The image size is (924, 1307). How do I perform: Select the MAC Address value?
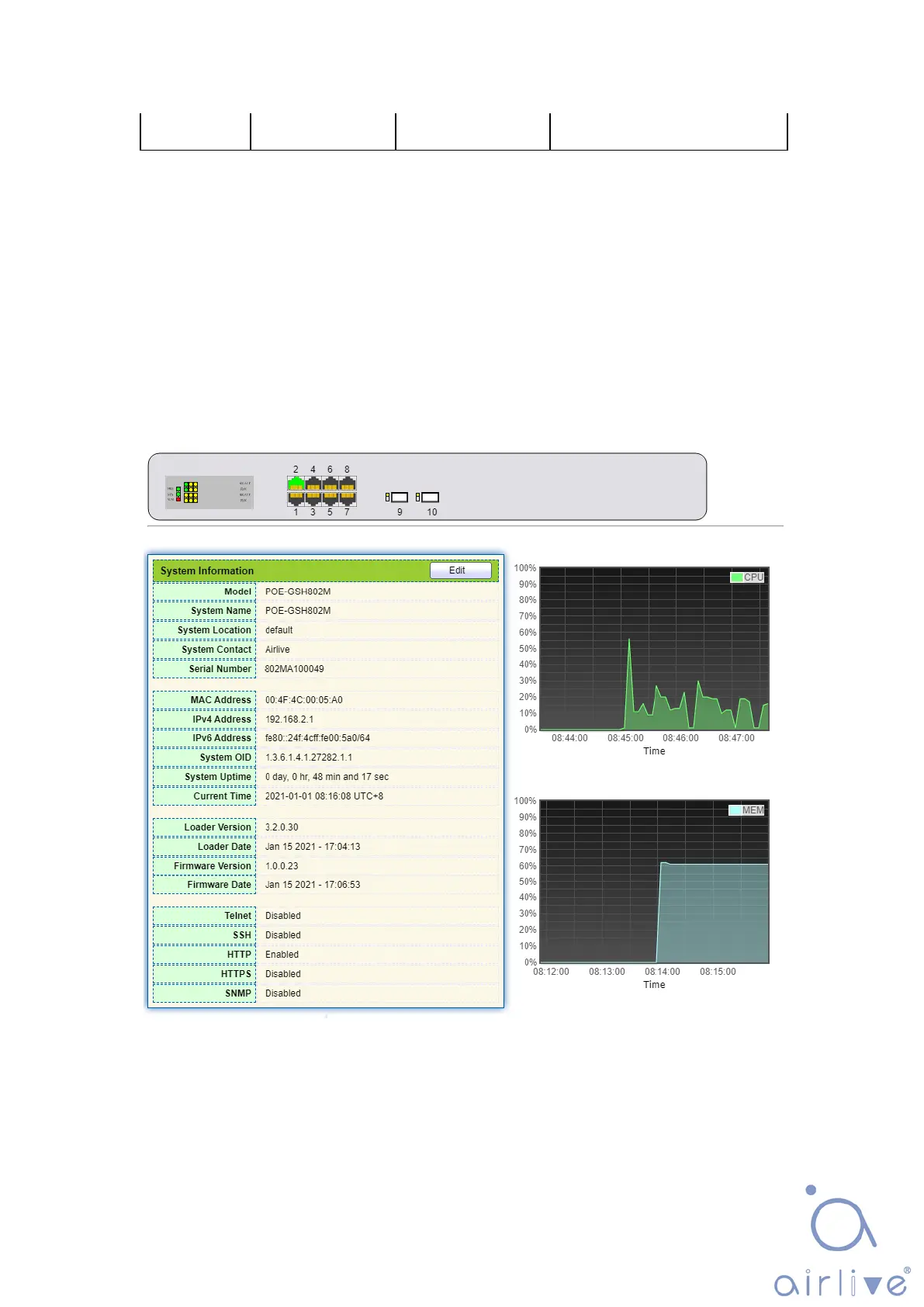tap(303, 700)
